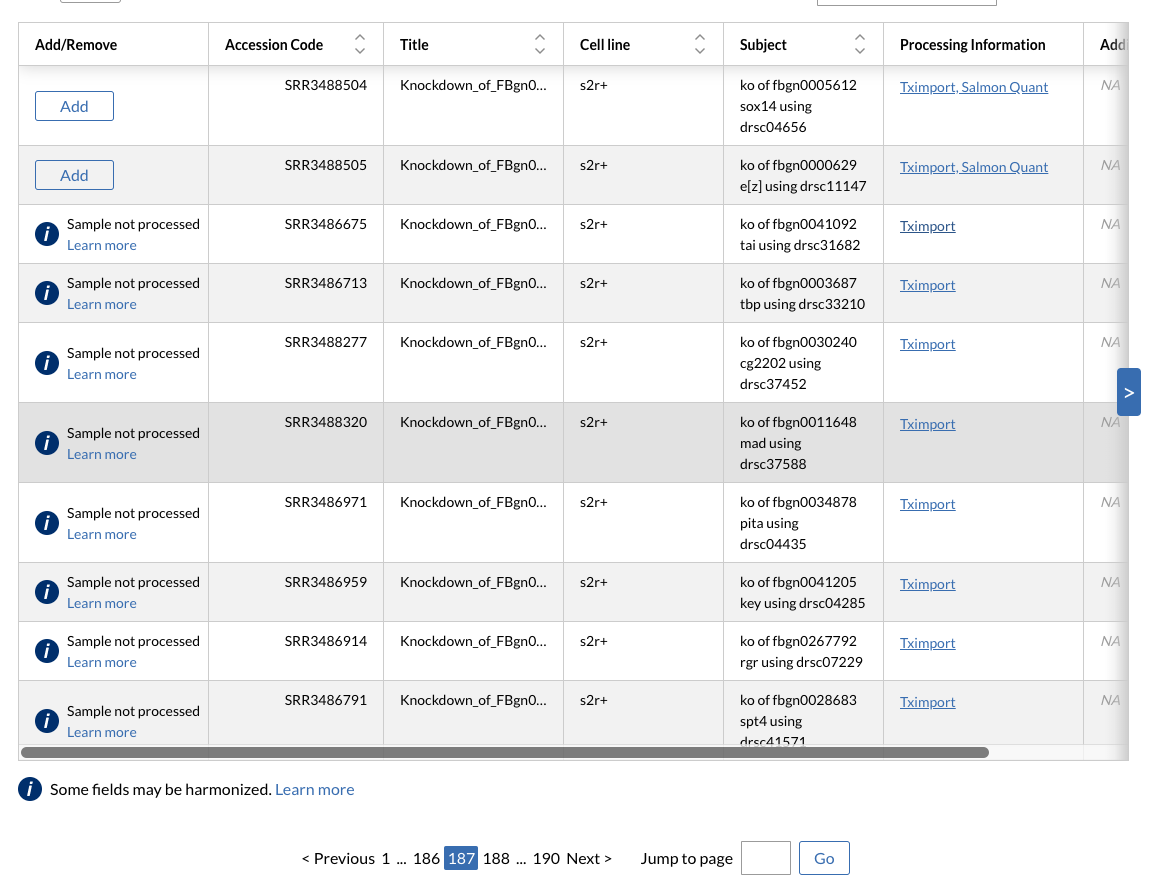Open Learn more for SRR3486959
This screenshot has width=1153, height=884.
[x=101, y=603]
